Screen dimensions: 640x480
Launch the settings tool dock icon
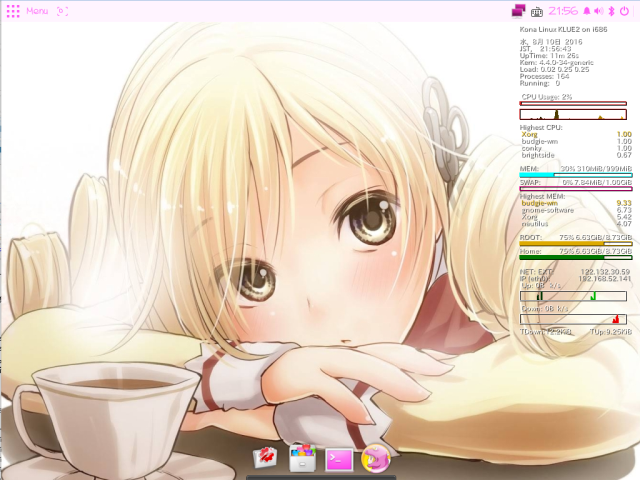tap(265, 458)
